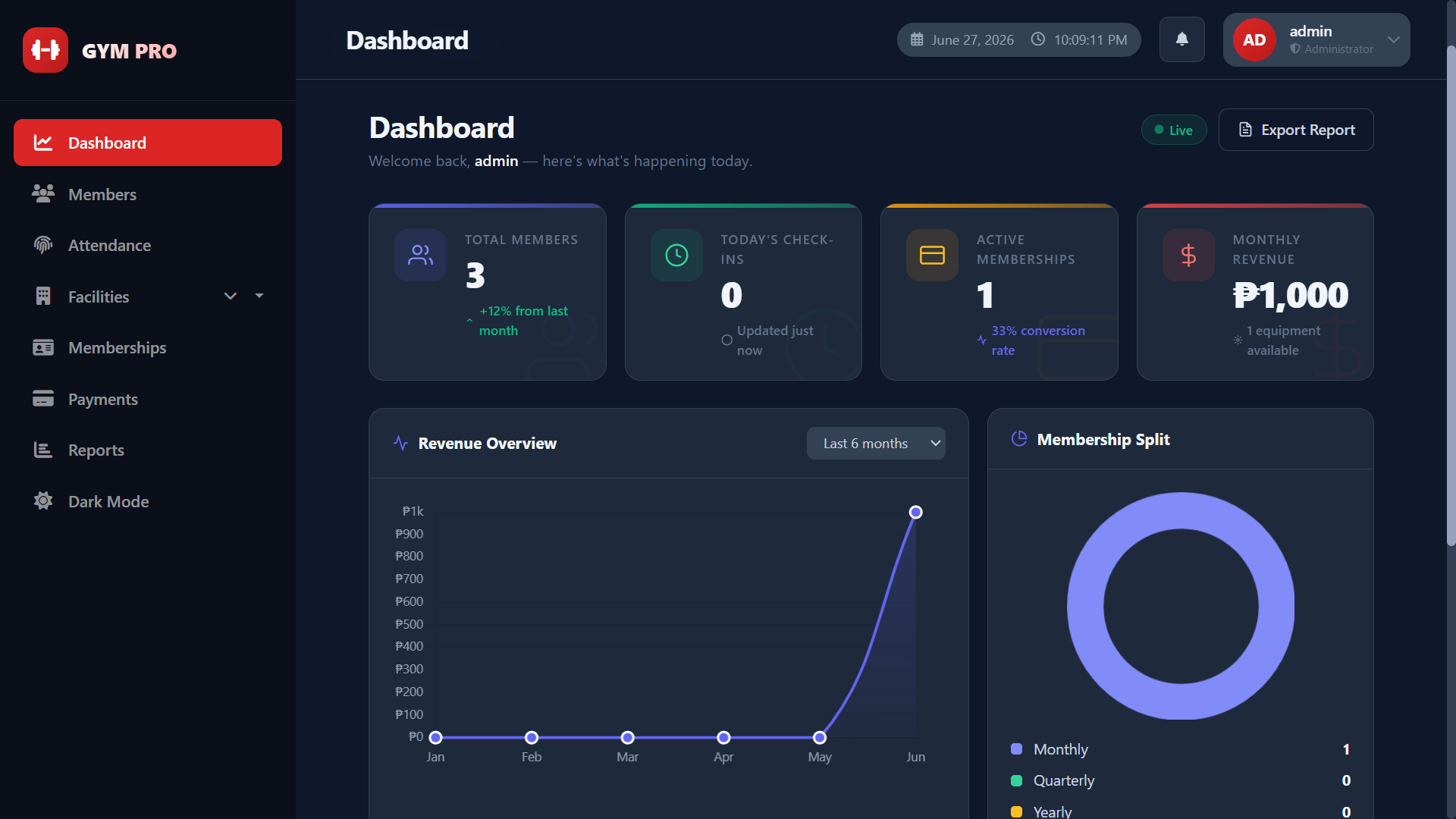Screen dimensions: 1456x819
Task: Click the Reports bar chart icon
Action: pos(43,450)
